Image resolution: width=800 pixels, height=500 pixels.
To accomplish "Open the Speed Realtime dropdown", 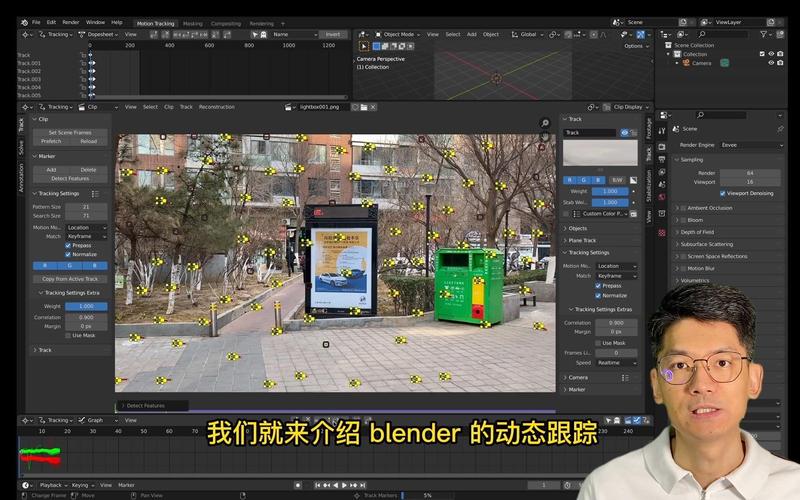I will 616,363.
